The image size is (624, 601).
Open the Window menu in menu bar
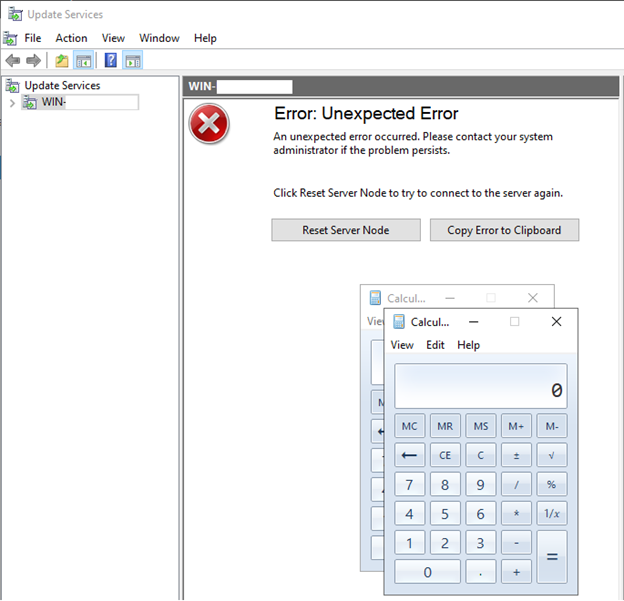[x=159, y=38]
